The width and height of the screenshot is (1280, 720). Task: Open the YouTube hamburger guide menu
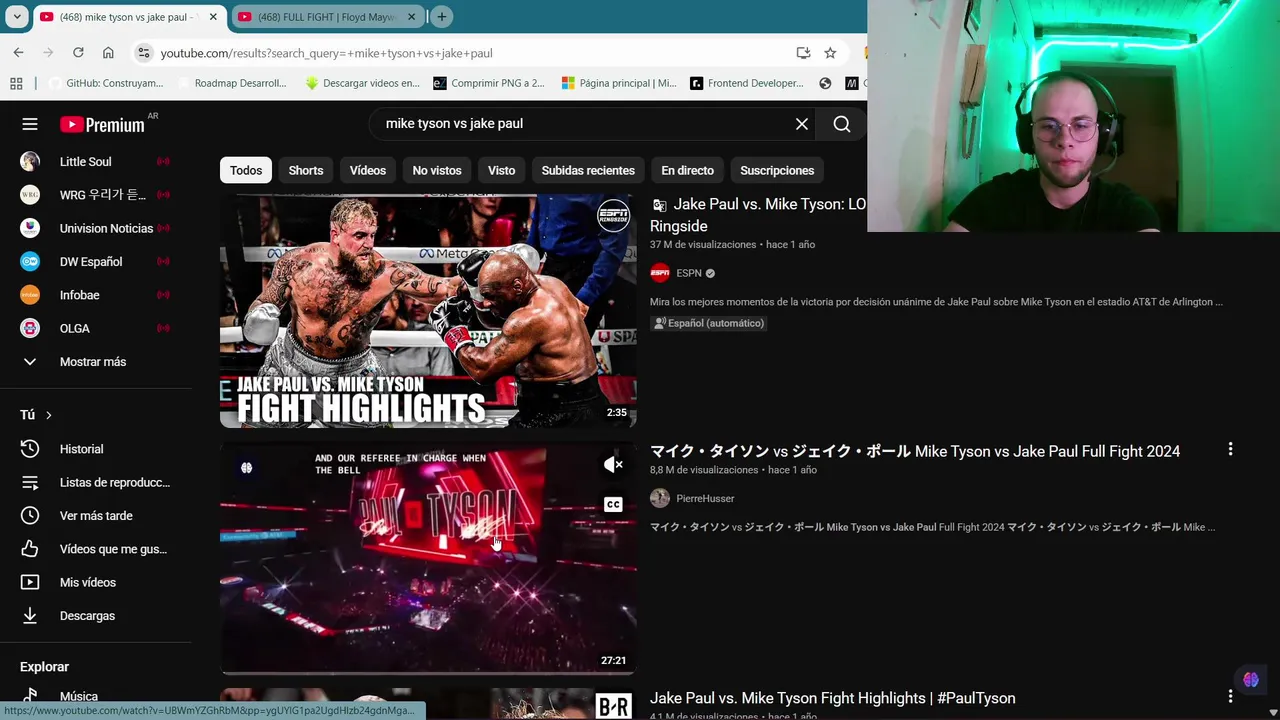pyautogui.click(x=30, y=124)
